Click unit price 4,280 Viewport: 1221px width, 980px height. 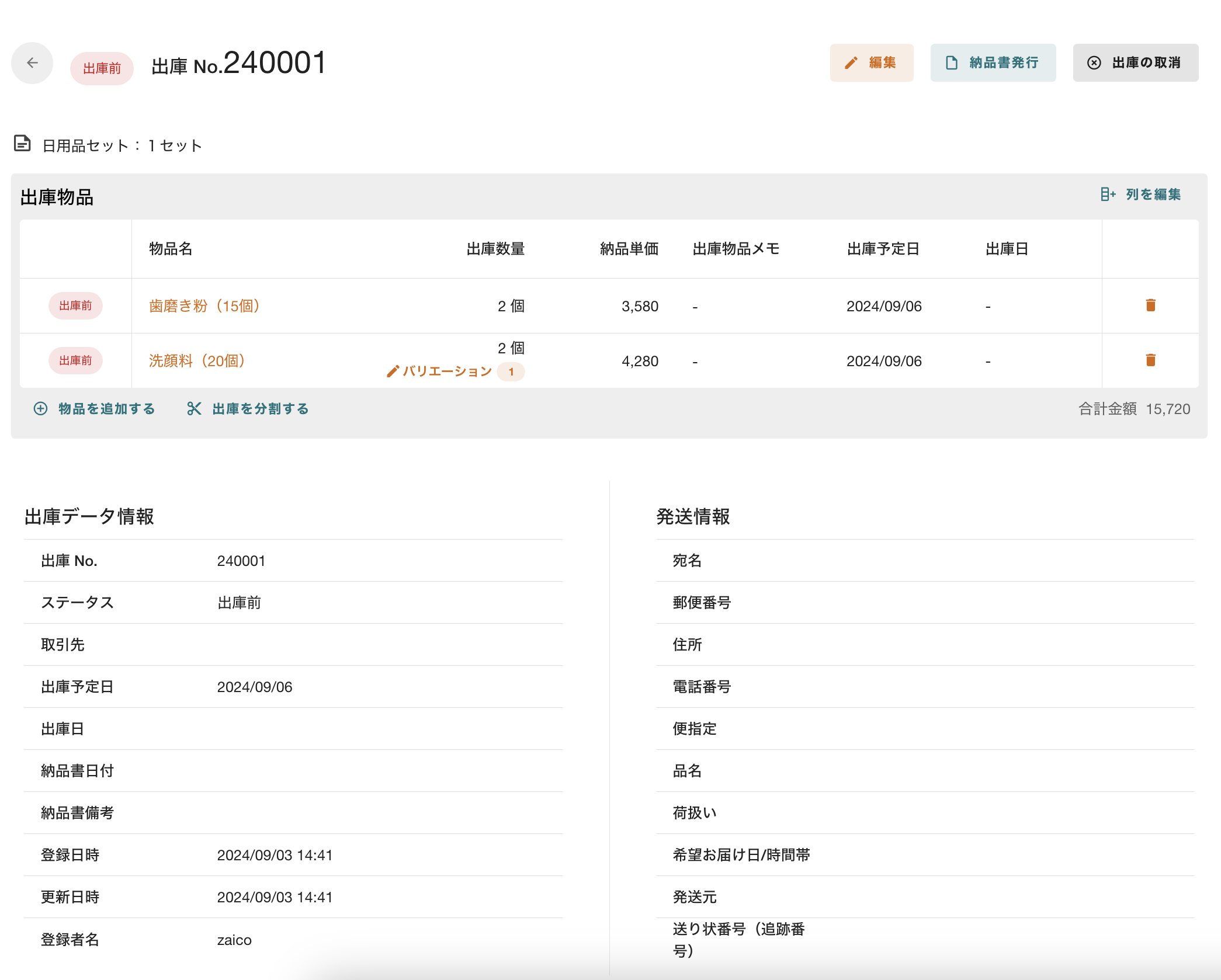[640, 361]
